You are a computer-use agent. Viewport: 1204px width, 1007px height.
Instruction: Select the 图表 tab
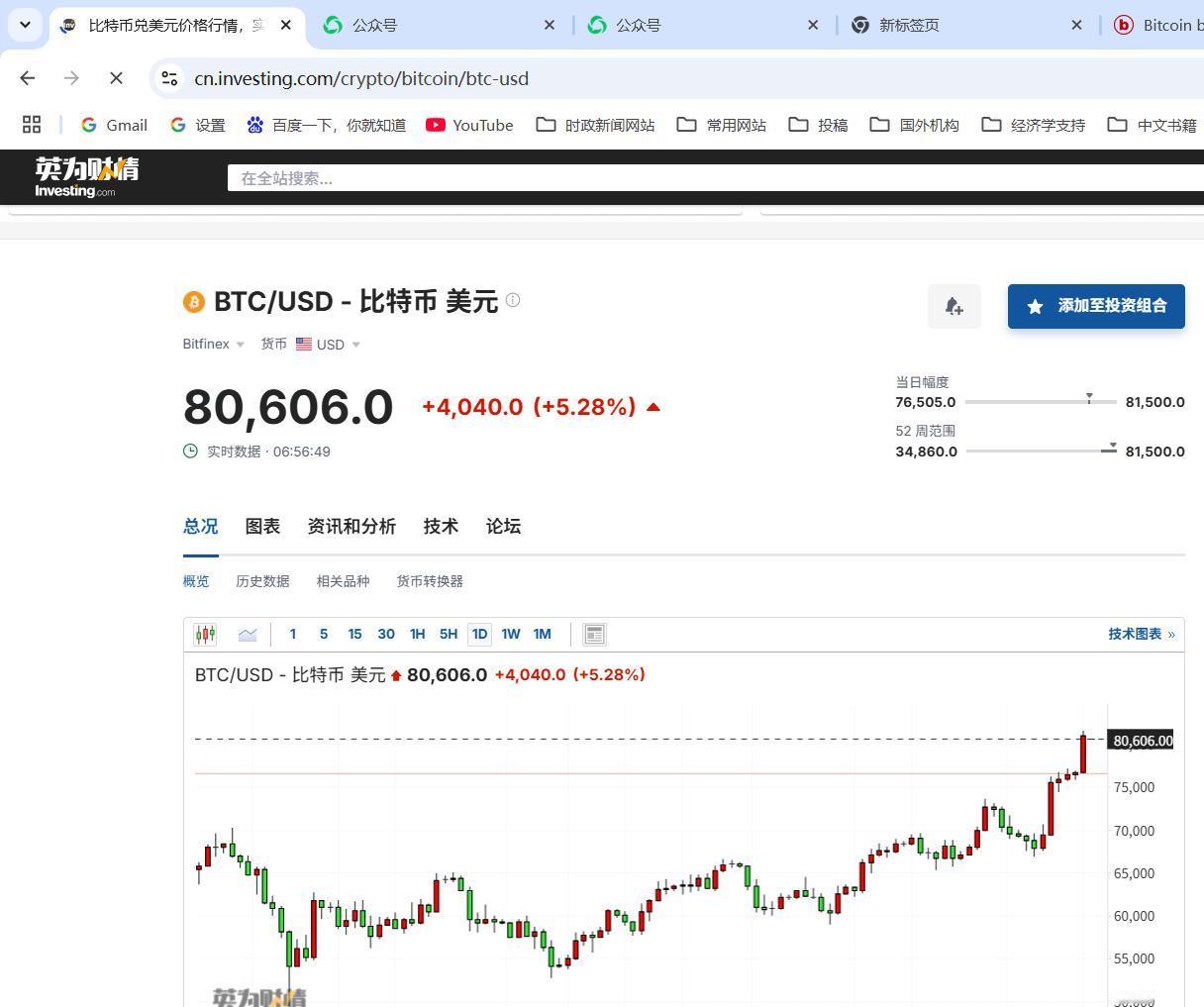click(262, 527)
